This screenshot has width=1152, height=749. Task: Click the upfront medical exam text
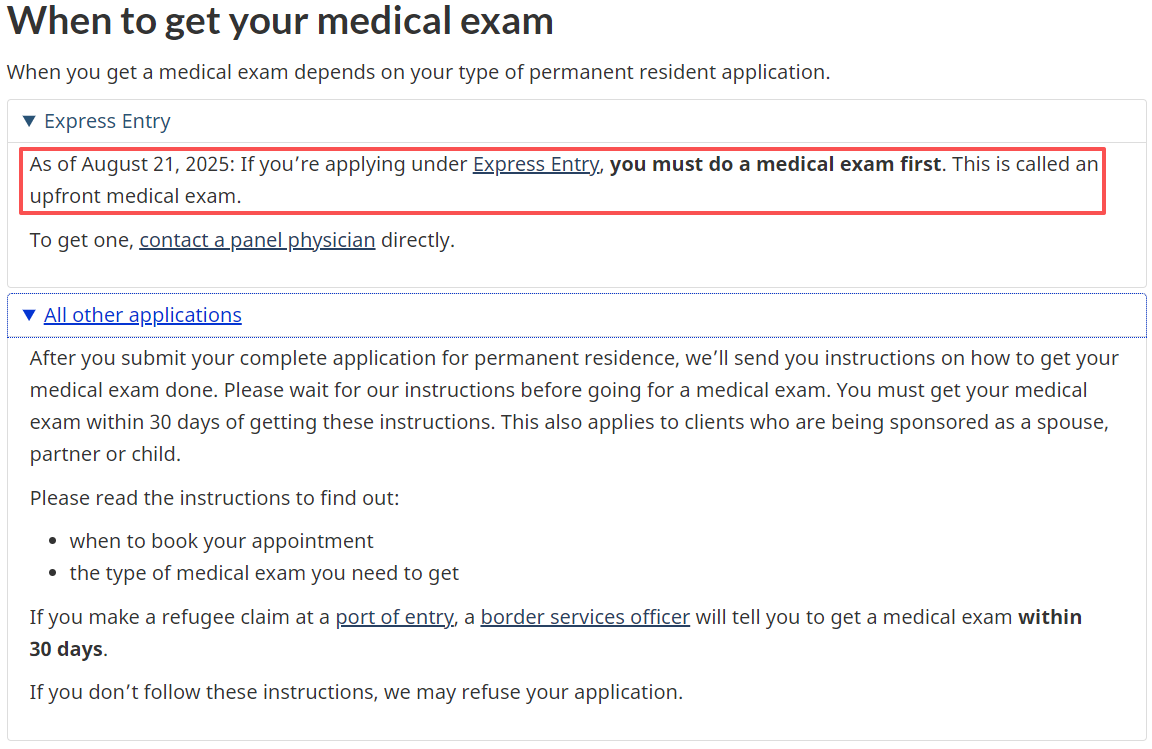[x=135, y=197]
